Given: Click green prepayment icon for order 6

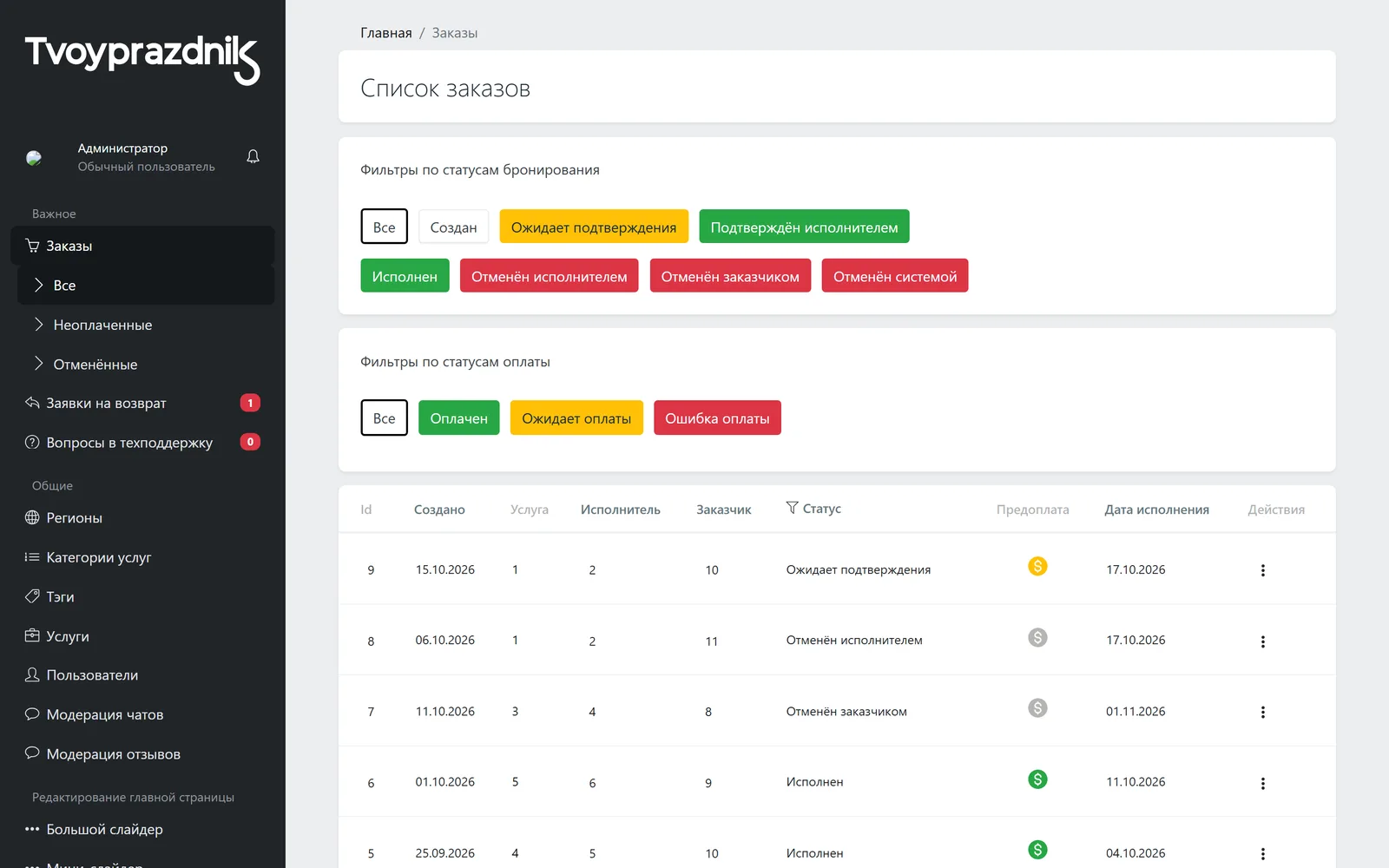Looking at the screenshot, I should click(1037, 779).
